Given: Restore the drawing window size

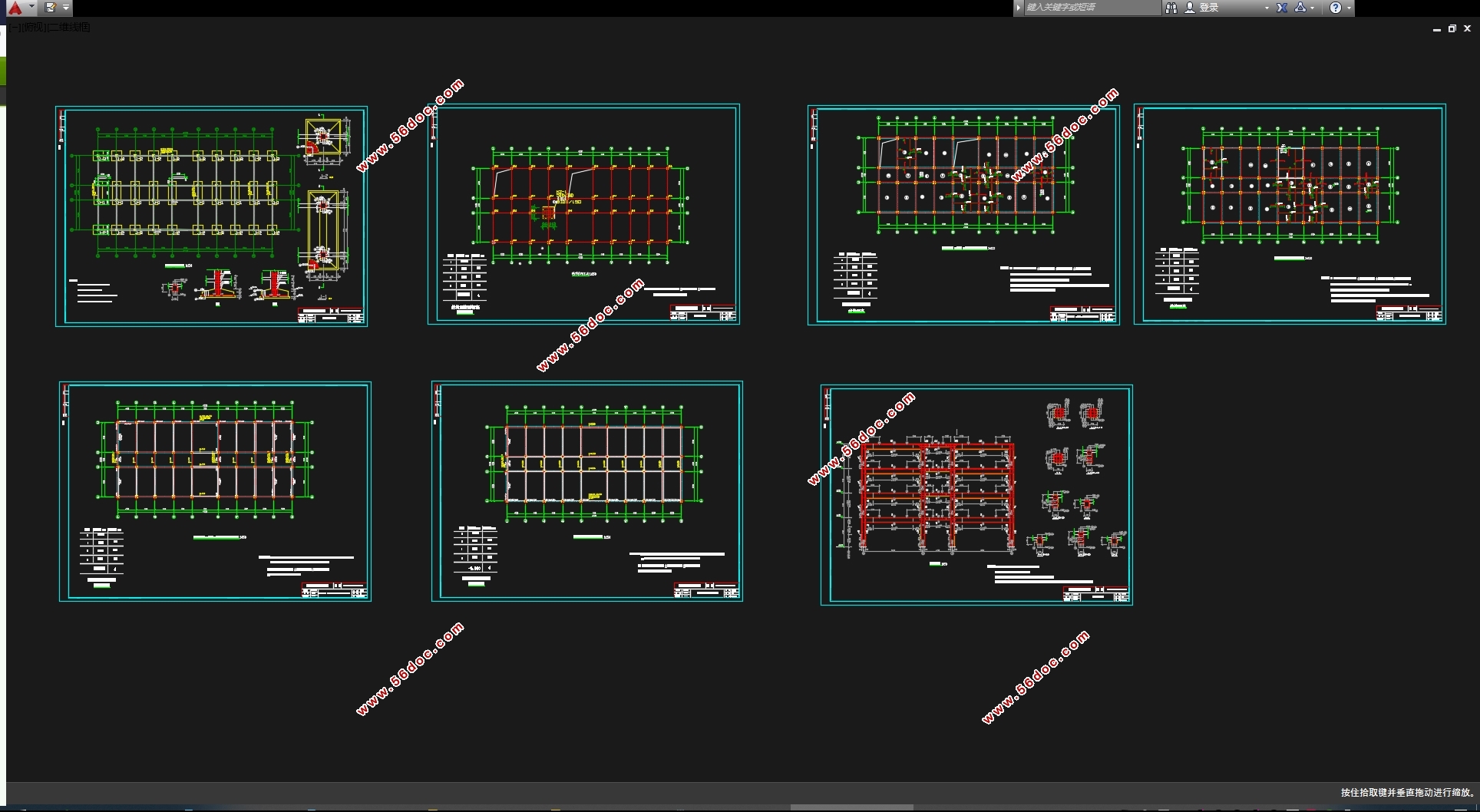Looking at the screenshot, I should pyautogui.click(x=1452, y=28).
